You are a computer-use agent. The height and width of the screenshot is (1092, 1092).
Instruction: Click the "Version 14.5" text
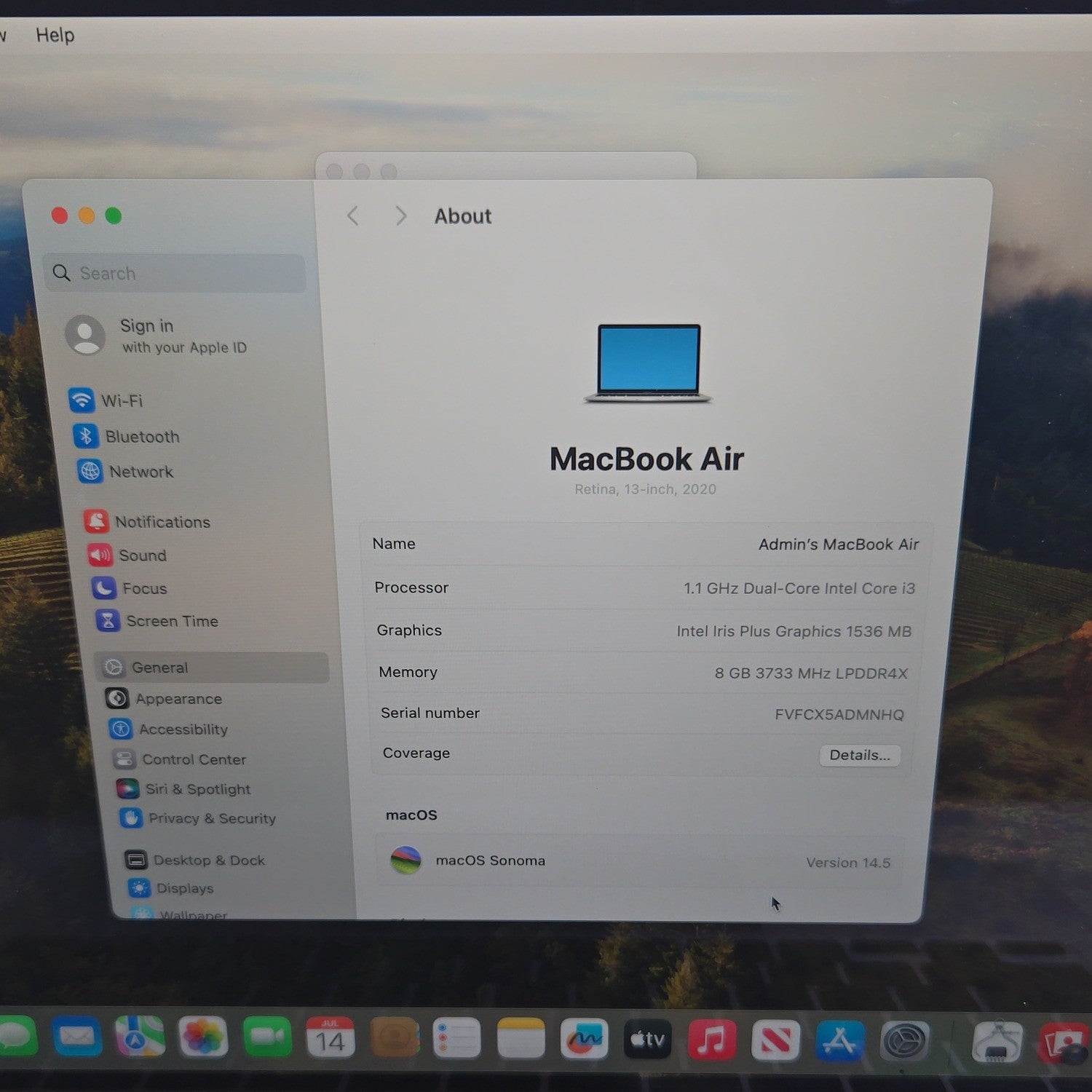tap(848, 863)
